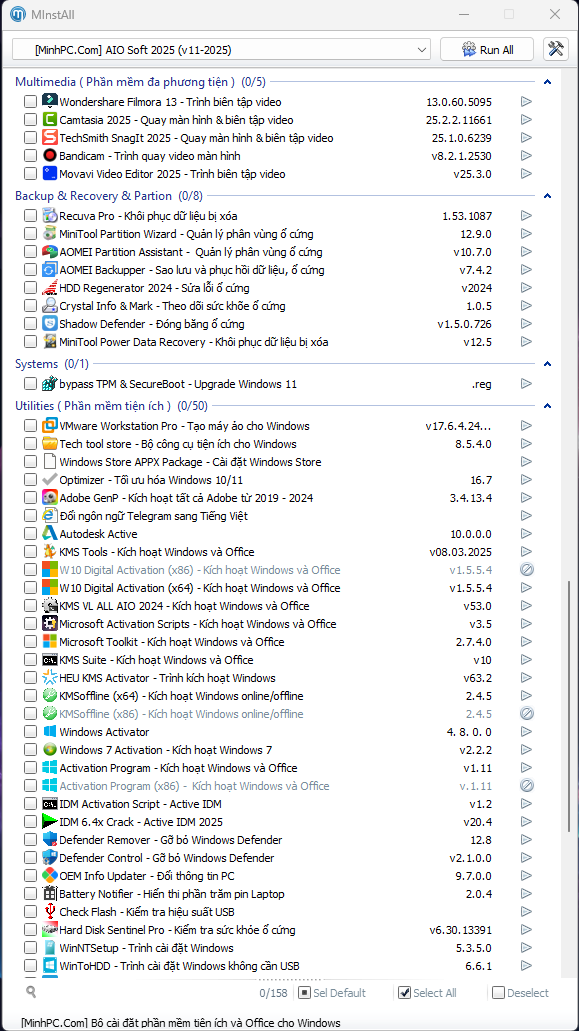Click the Camtasia 2025 app icon
This screenshot has width=579, height=1031.
[50, 120]
